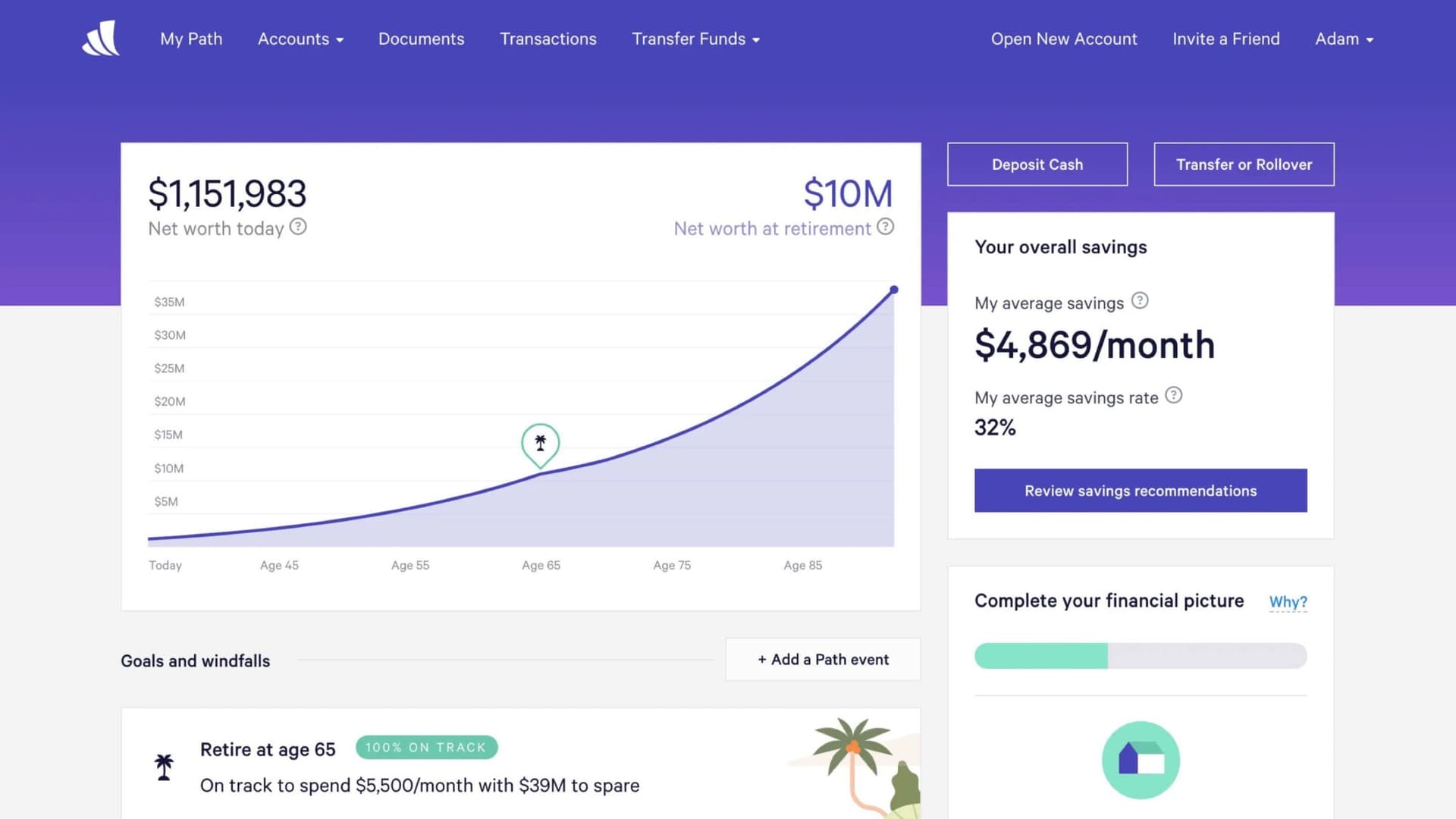
Task: Open the help icon beside My average savings
Action: click(x=1141, y=300)
